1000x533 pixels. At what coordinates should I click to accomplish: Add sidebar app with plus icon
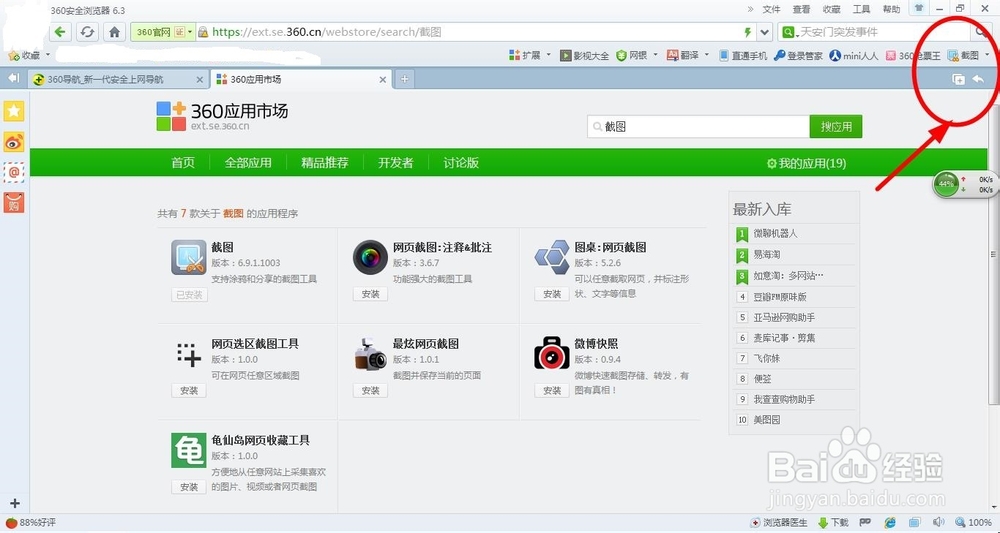tap(15, 503)
